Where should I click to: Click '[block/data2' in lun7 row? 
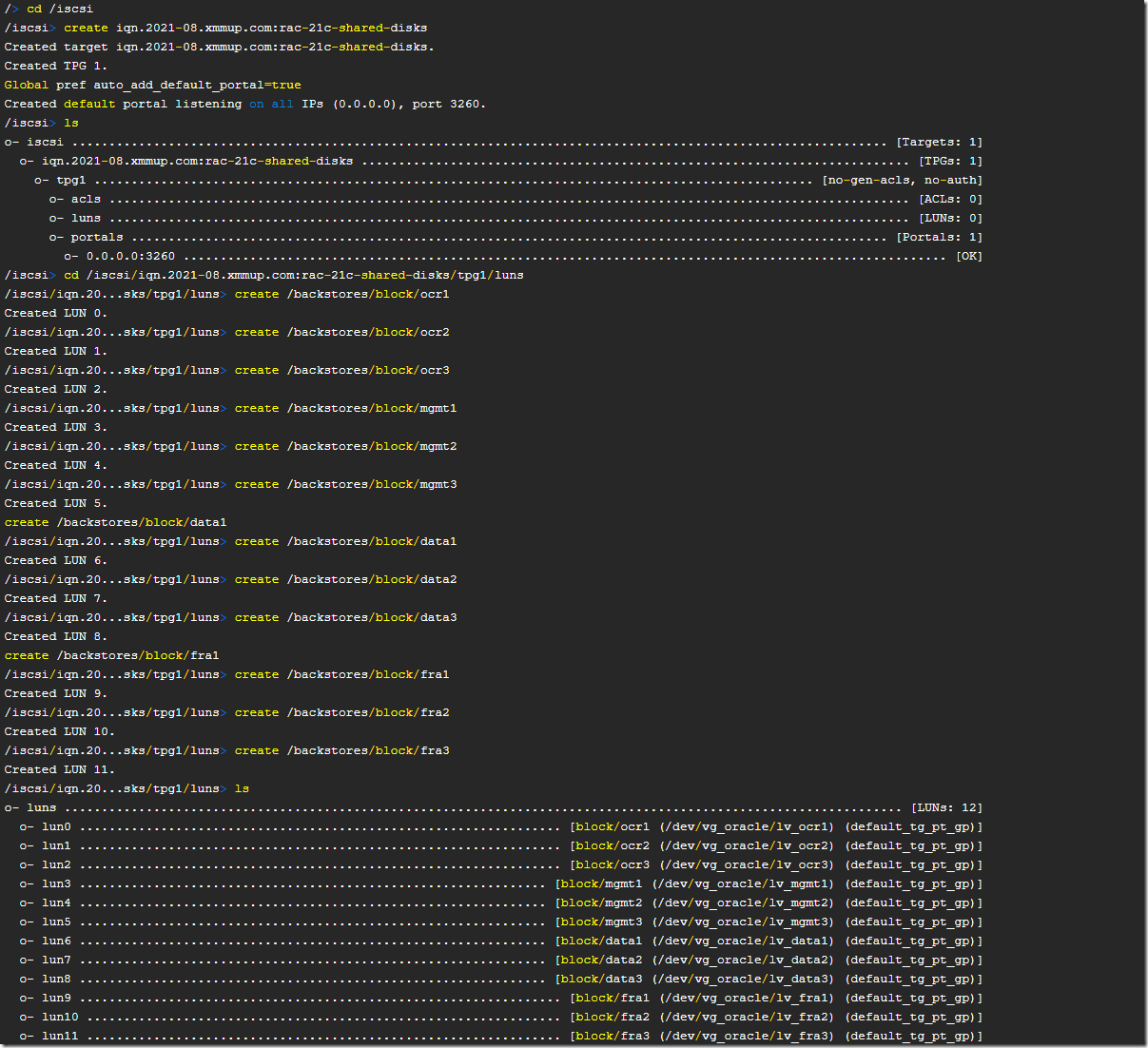click(598, 960)
